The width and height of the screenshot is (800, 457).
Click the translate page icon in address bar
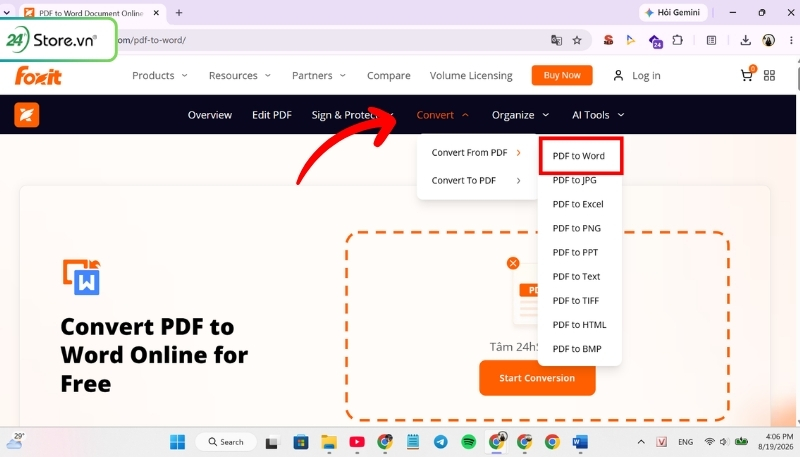tap(556, 40)
